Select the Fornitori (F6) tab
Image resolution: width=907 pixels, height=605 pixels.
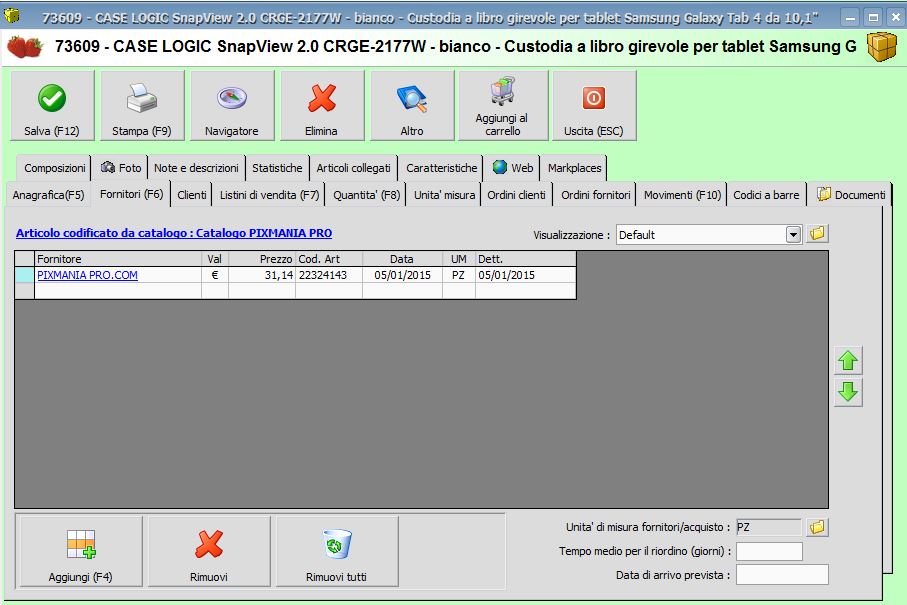(131, 194)
